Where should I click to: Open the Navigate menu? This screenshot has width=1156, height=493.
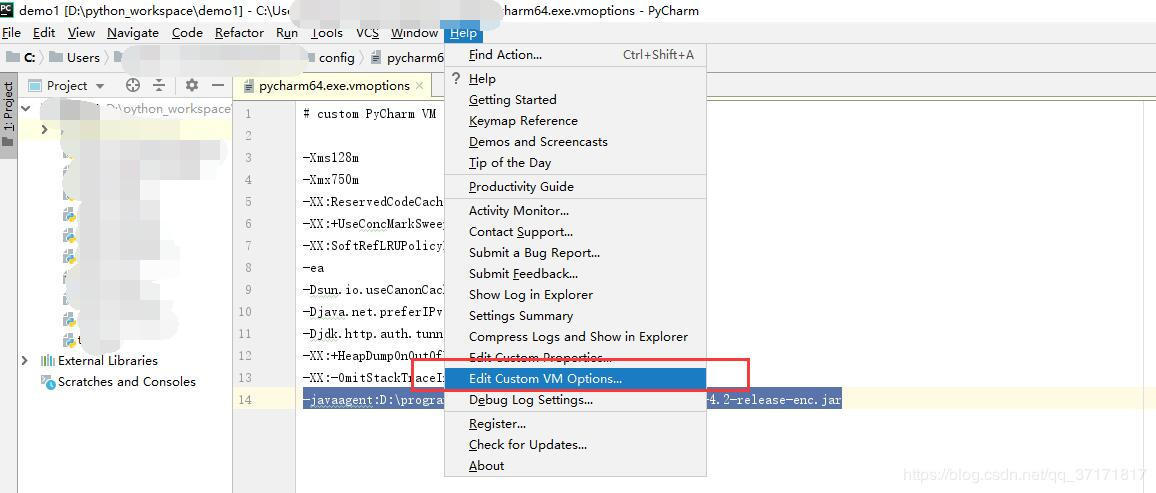tap(133, 33)
